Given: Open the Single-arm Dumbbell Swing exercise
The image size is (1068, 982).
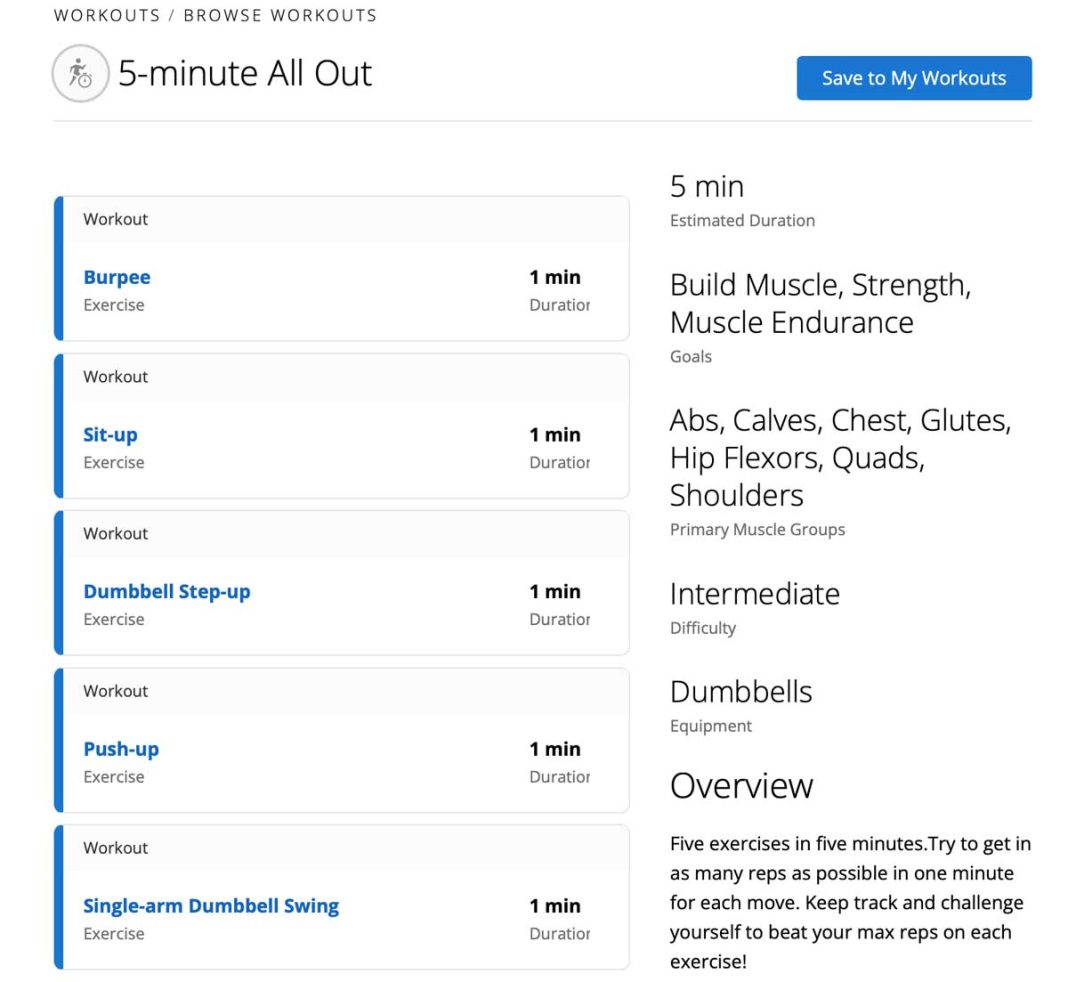Looking at the screenshot, I should tap(211, 905).
